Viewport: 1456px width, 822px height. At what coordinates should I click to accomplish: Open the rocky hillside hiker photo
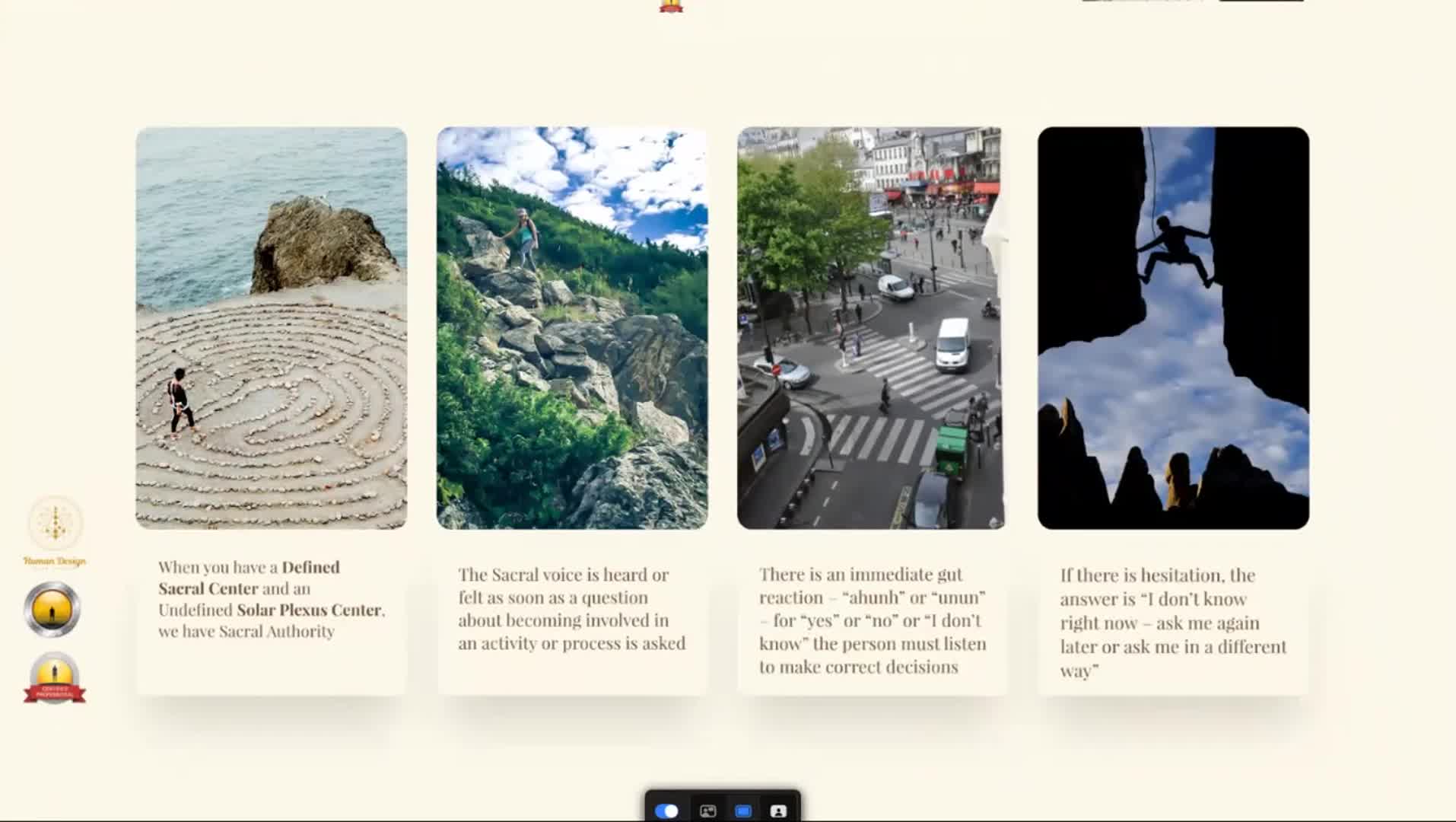[572, 328]
